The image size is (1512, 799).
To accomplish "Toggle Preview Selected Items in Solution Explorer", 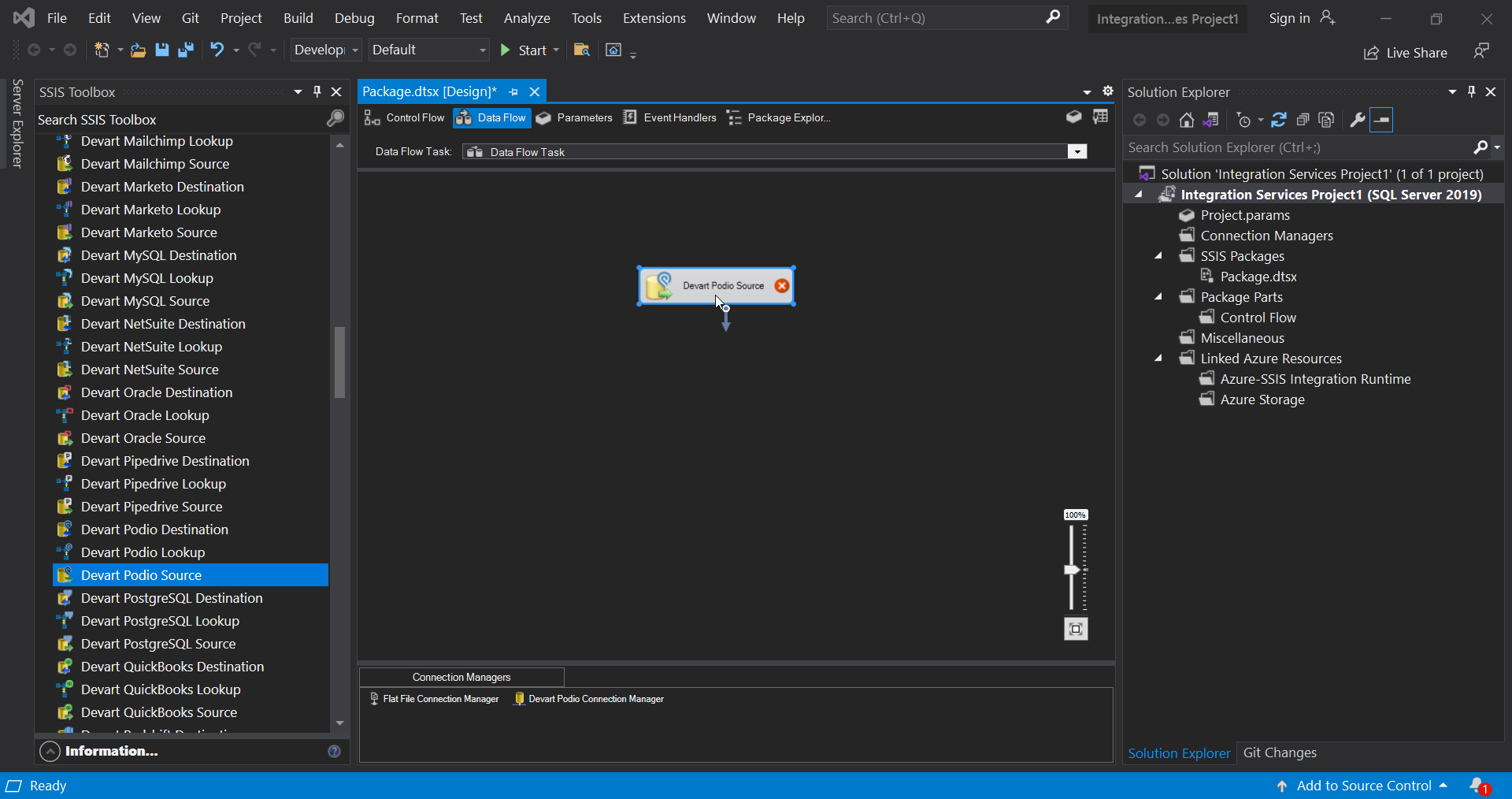I will tap(1382, 120).
